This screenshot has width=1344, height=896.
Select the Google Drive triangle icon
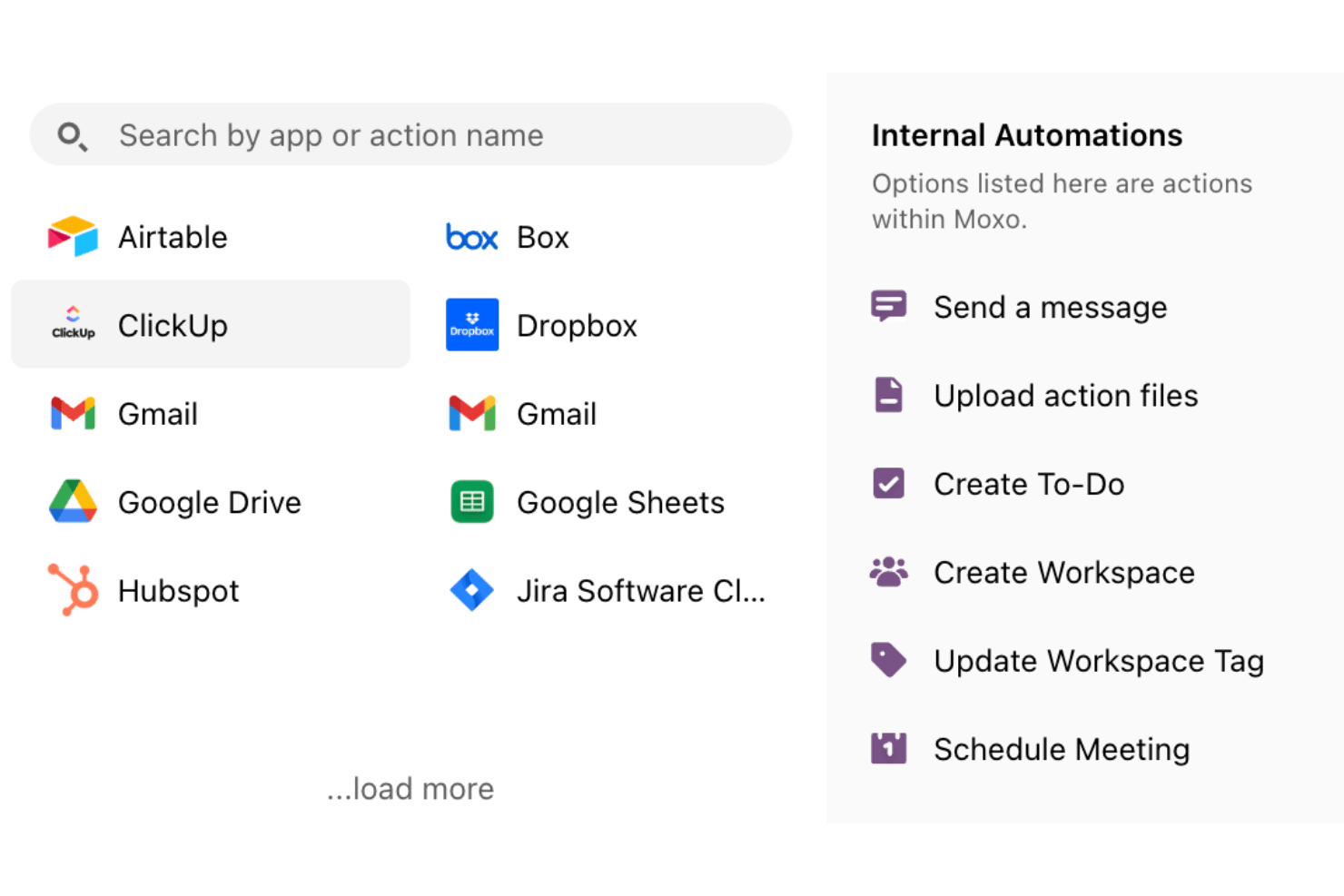coord(73,501)
